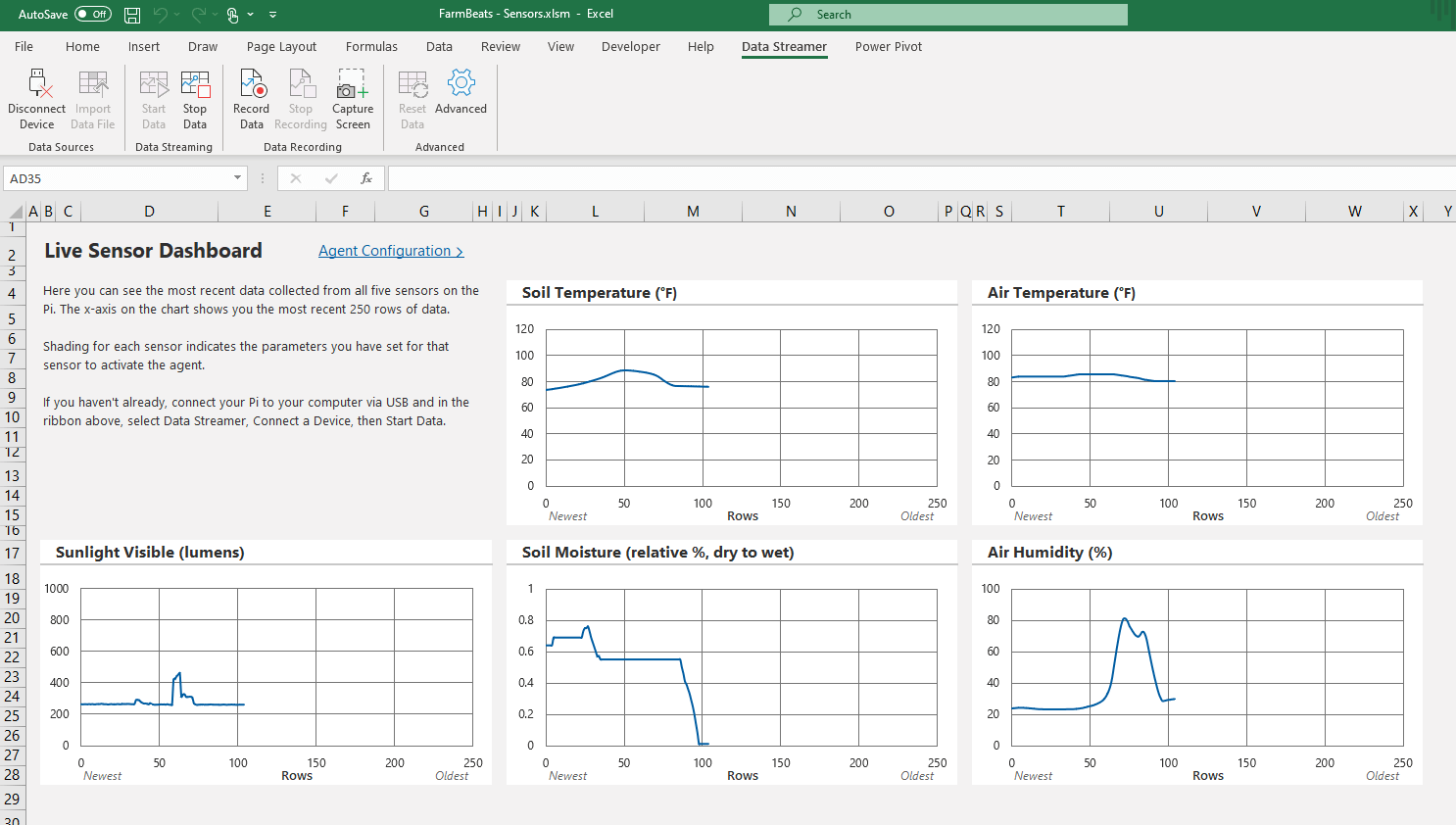Screen dimensions: 1456x825
Task: Open the File menu
Action: tap(24, 46)
